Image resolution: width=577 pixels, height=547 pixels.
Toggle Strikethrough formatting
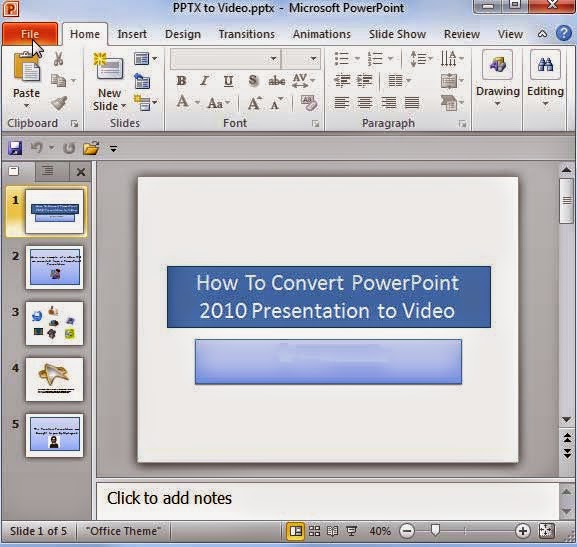pyautogui.click(x=277, y=81)
